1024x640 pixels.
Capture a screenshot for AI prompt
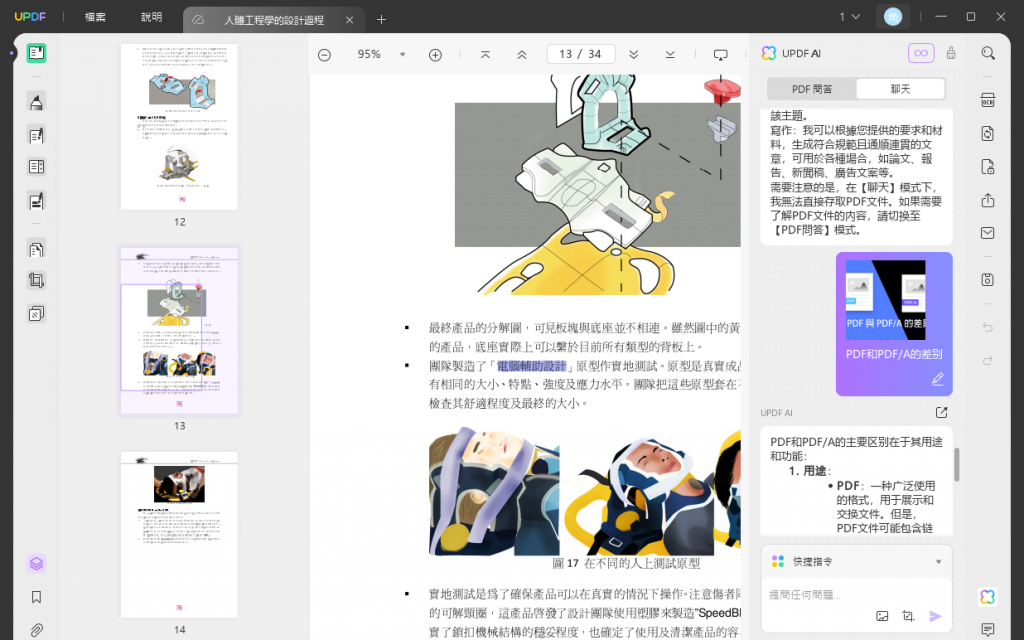tap(908, 616)
